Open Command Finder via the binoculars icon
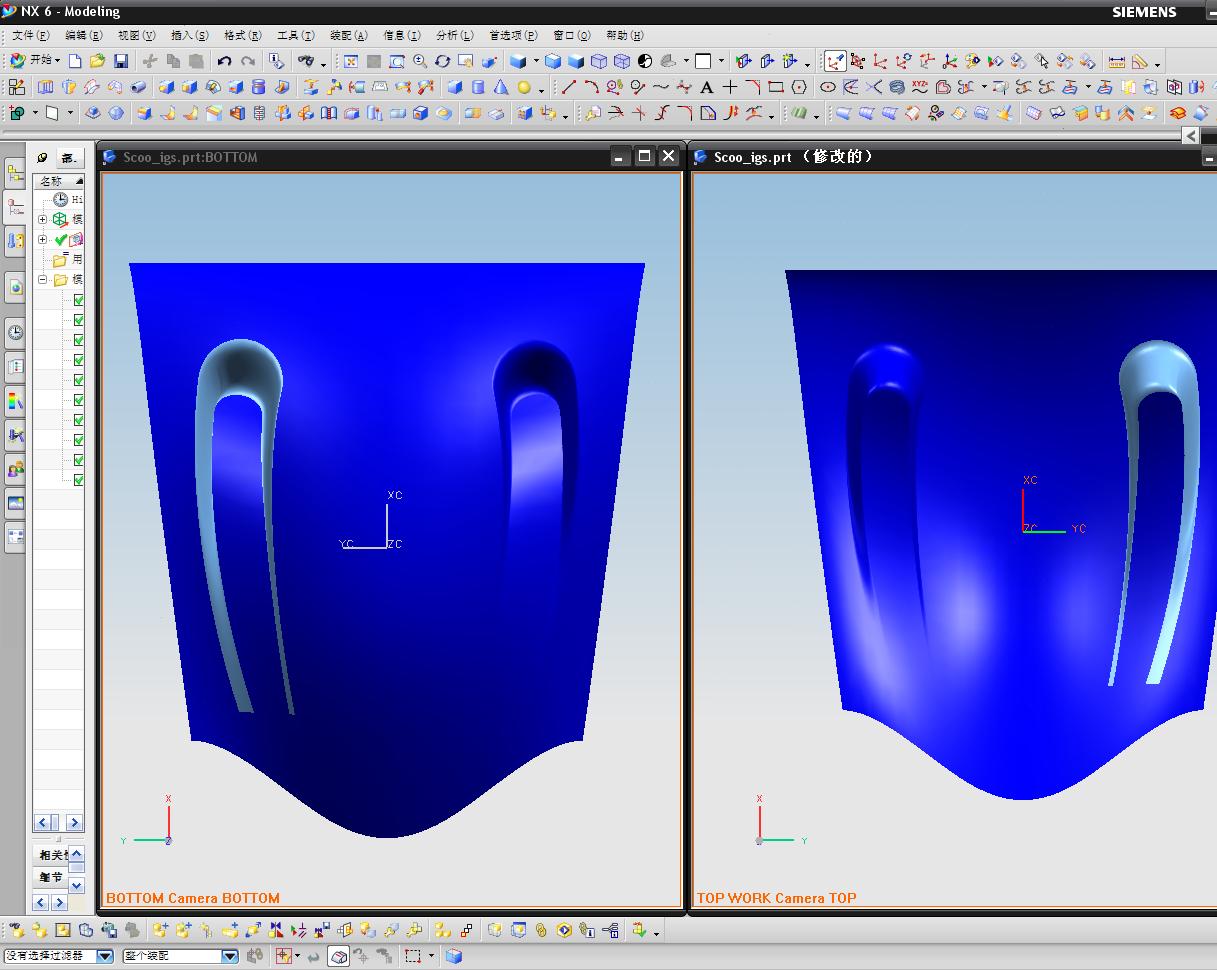Viewport: 1217px width, 970px height. [306, 61]
